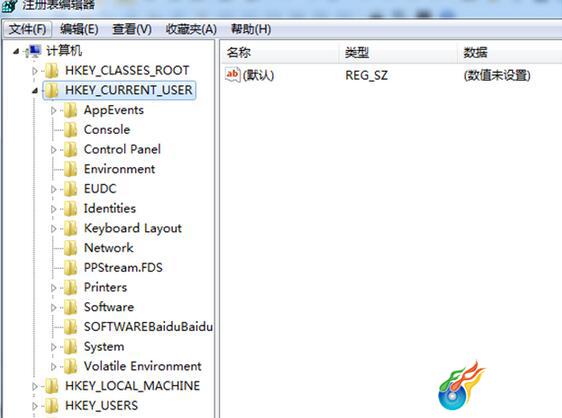Viewport: 562px width, 418px height.
Task: Click the Console key folder icon
Action: pos(70,130)
